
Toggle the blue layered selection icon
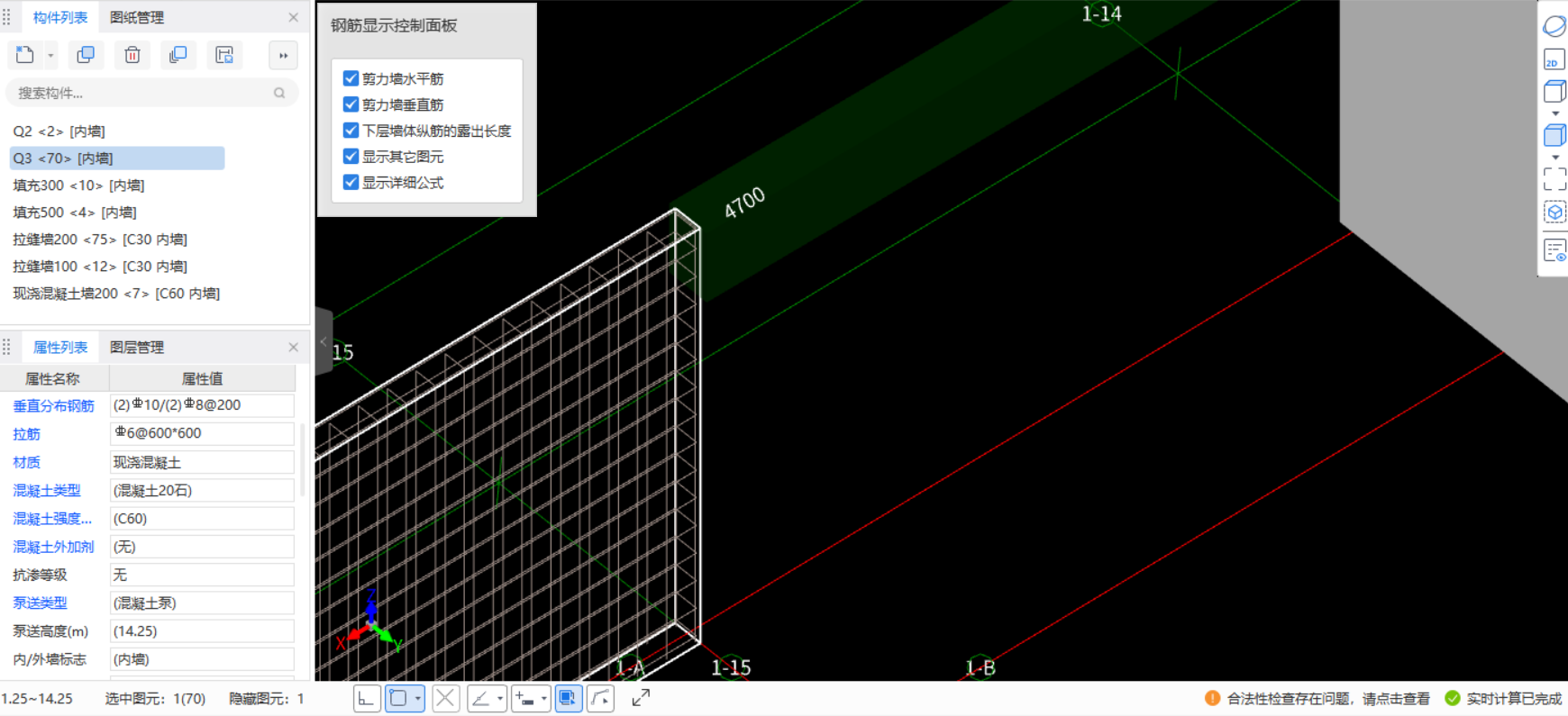pyautogui.click(x=569, y=698)
